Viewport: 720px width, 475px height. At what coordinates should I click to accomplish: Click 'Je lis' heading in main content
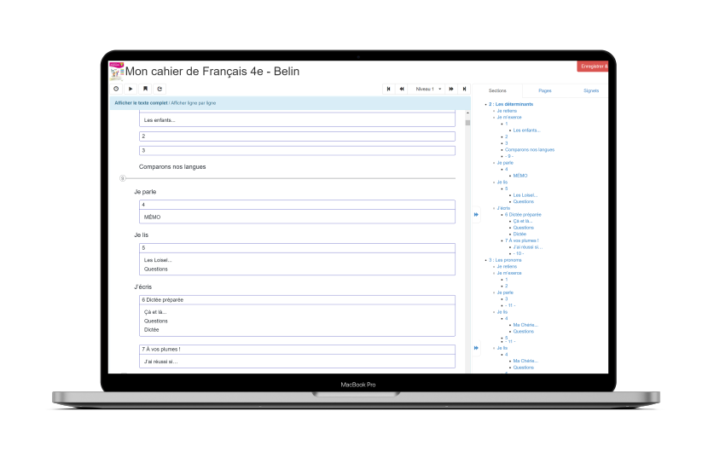141,235
